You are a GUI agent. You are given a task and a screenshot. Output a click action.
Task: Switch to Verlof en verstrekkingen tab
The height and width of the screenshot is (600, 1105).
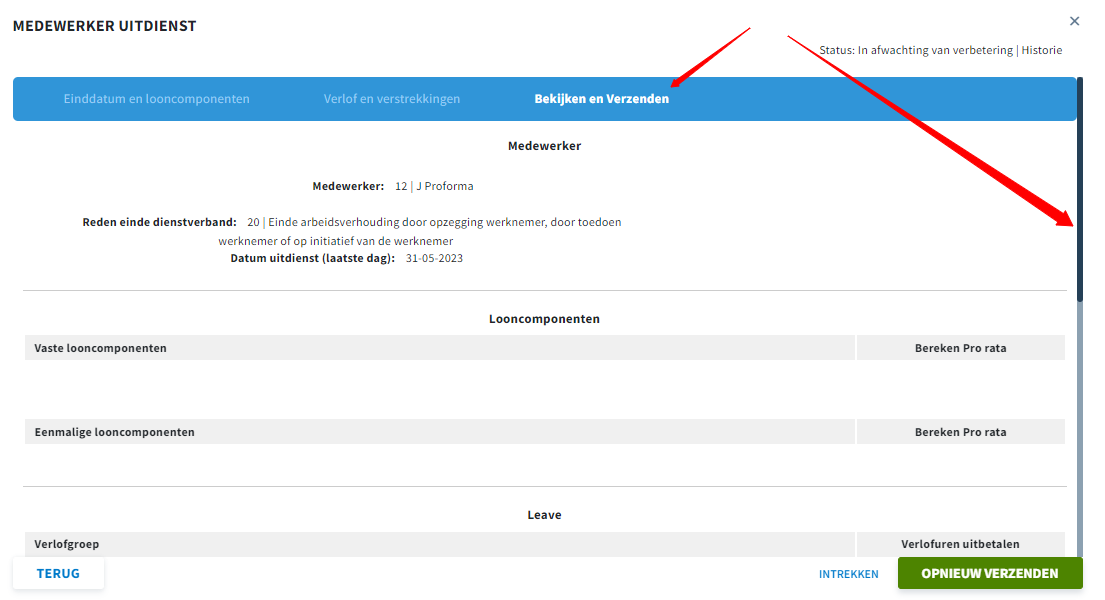(x=392, y=99)
